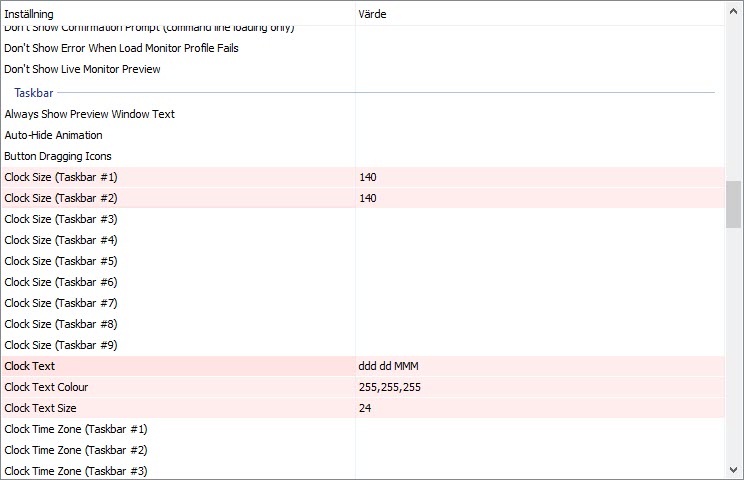Select Clock Size (Taskbar #9) setting
Screen dimensions: 744x480
61,345
